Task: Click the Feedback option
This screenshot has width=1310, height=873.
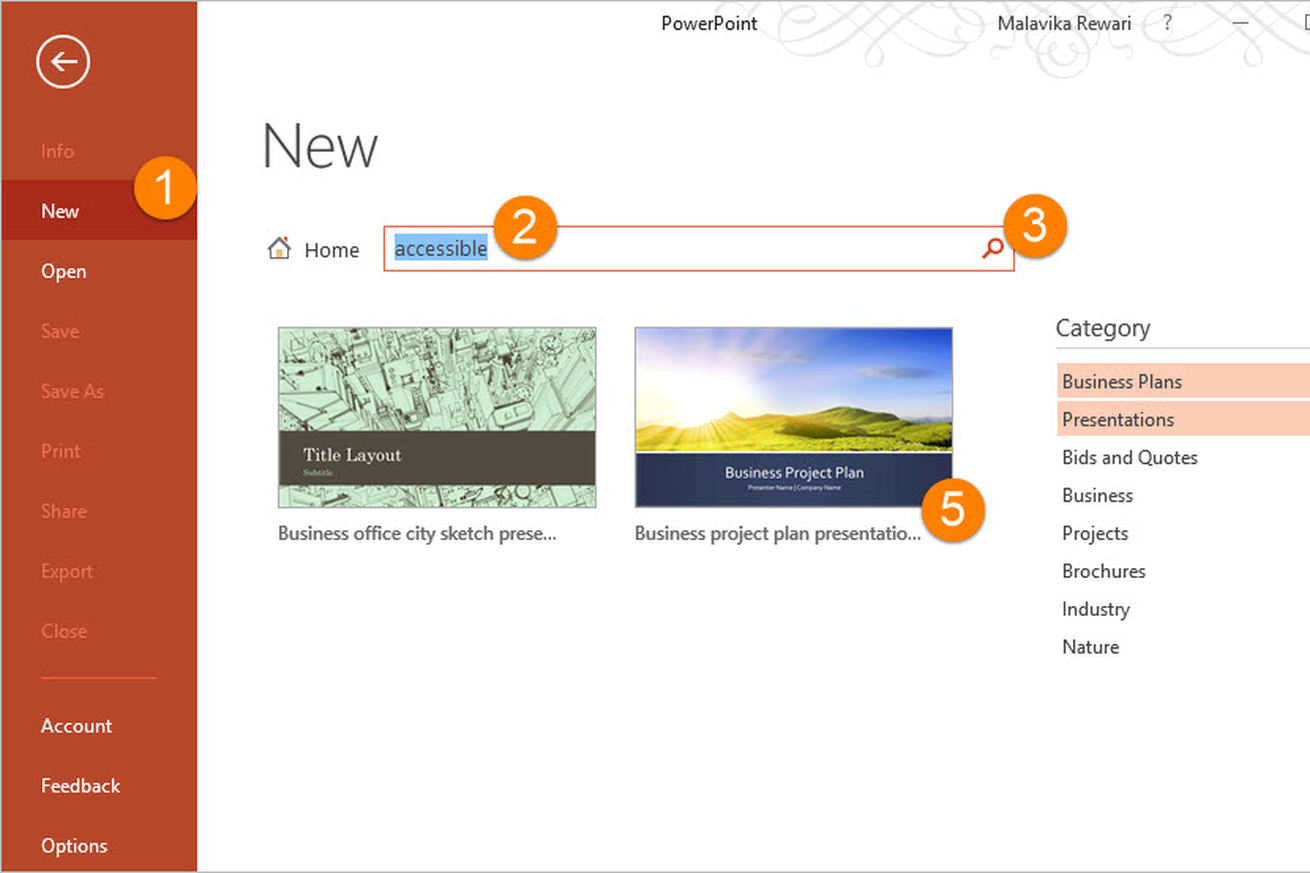Action: [80, 786]
